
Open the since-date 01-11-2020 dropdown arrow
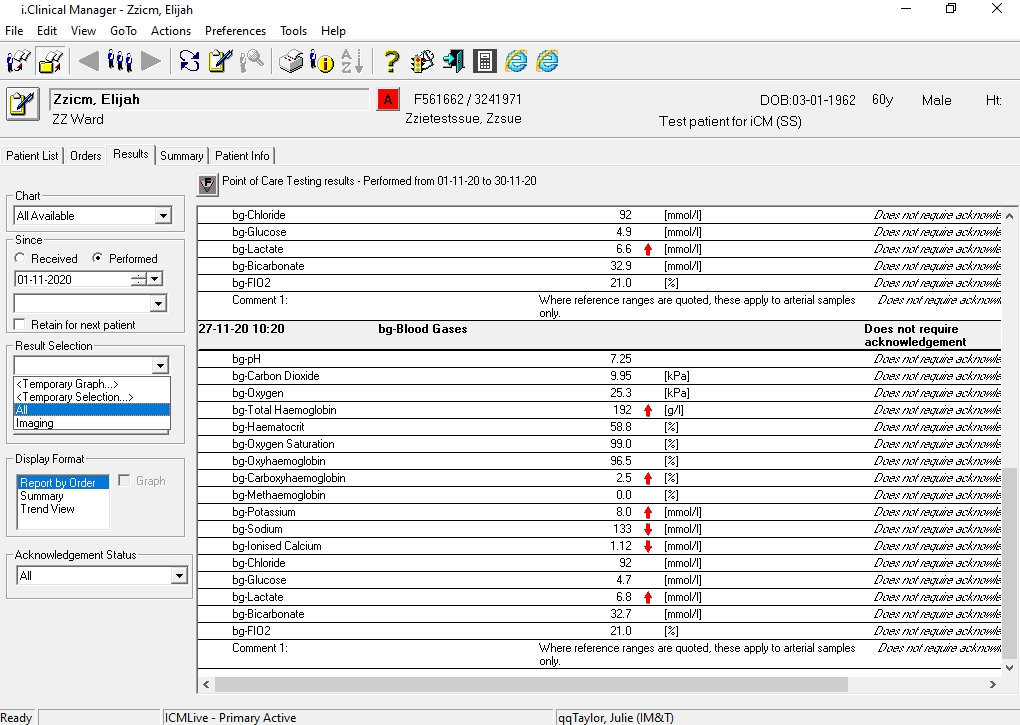155,279
